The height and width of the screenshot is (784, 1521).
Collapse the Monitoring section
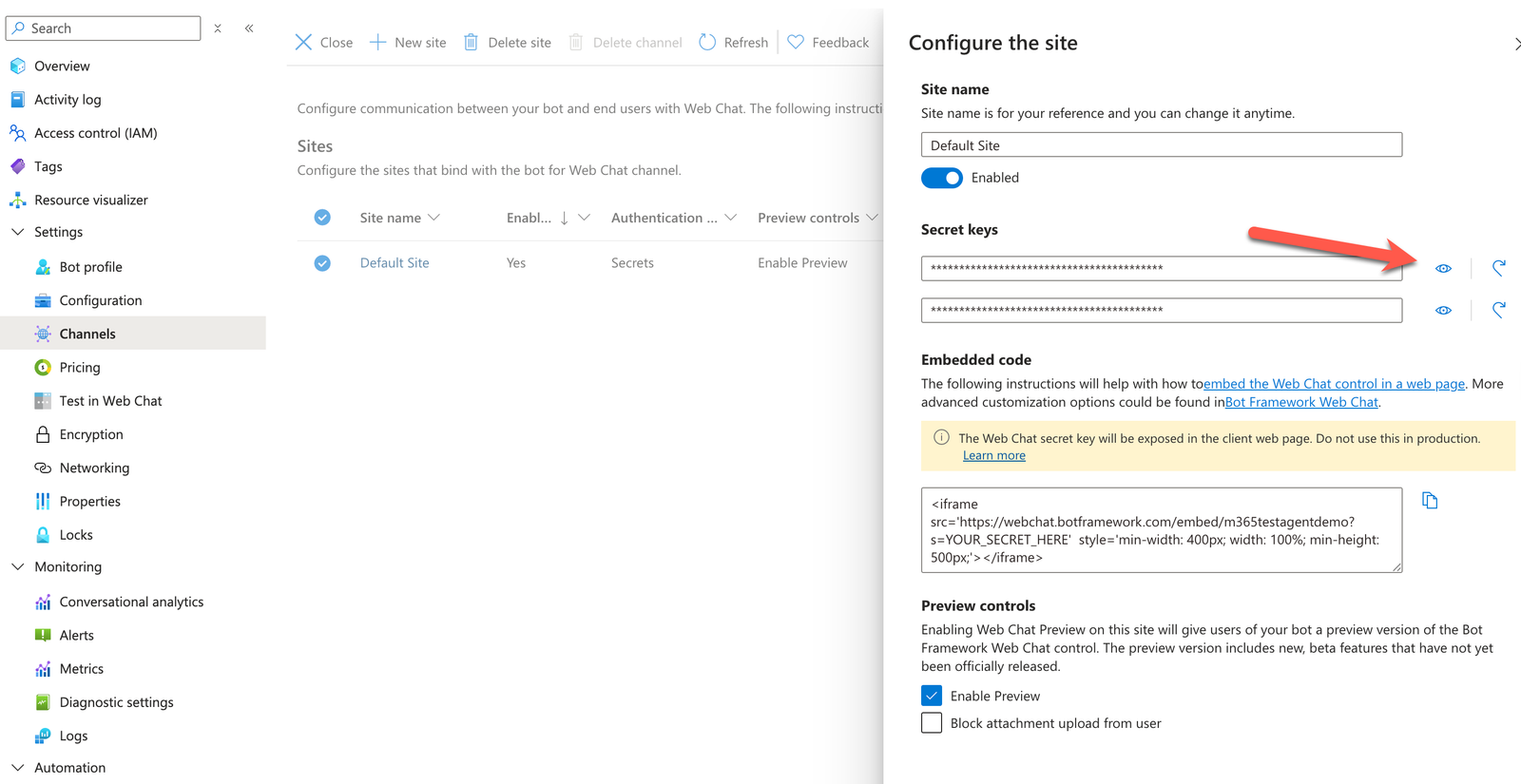tap(18, 567)
